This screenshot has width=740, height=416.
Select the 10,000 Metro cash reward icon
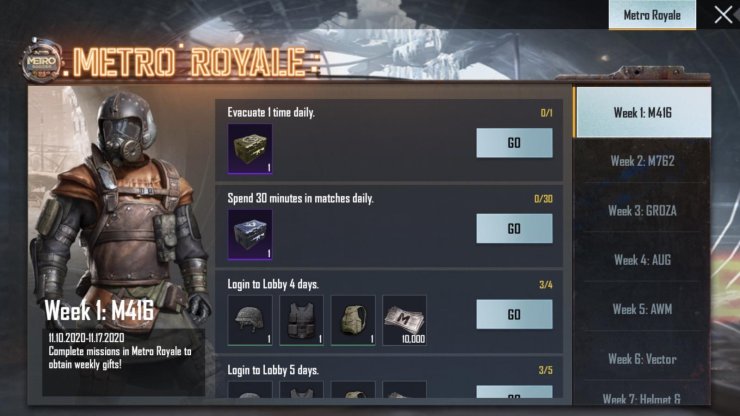tap(404, 321)
